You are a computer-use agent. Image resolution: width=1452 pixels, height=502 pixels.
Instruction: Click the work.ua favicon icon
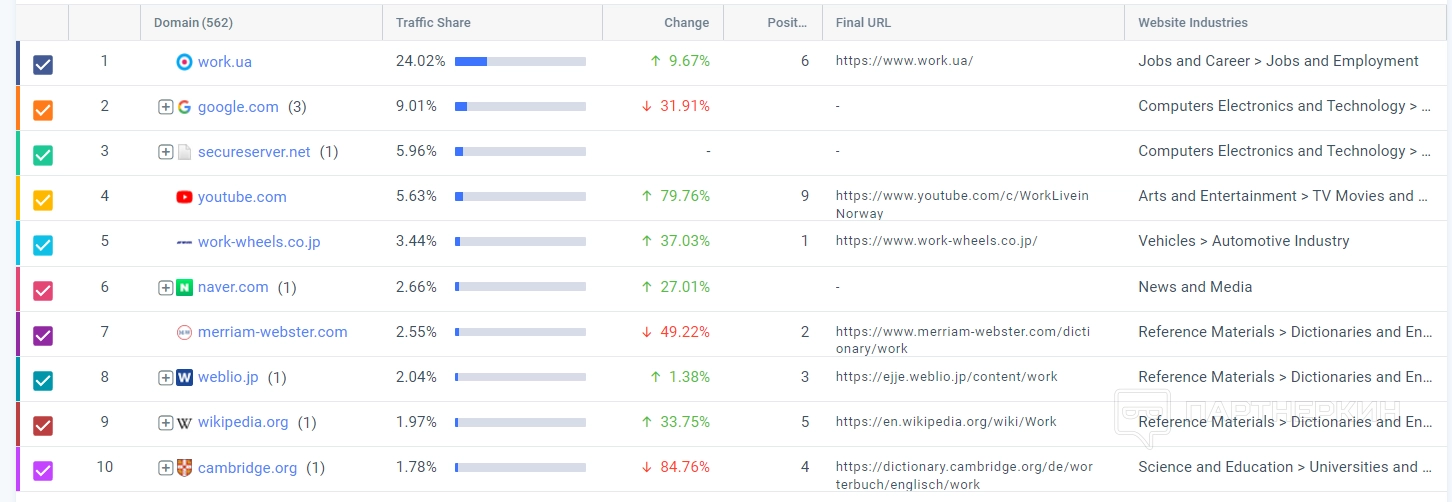184,62
